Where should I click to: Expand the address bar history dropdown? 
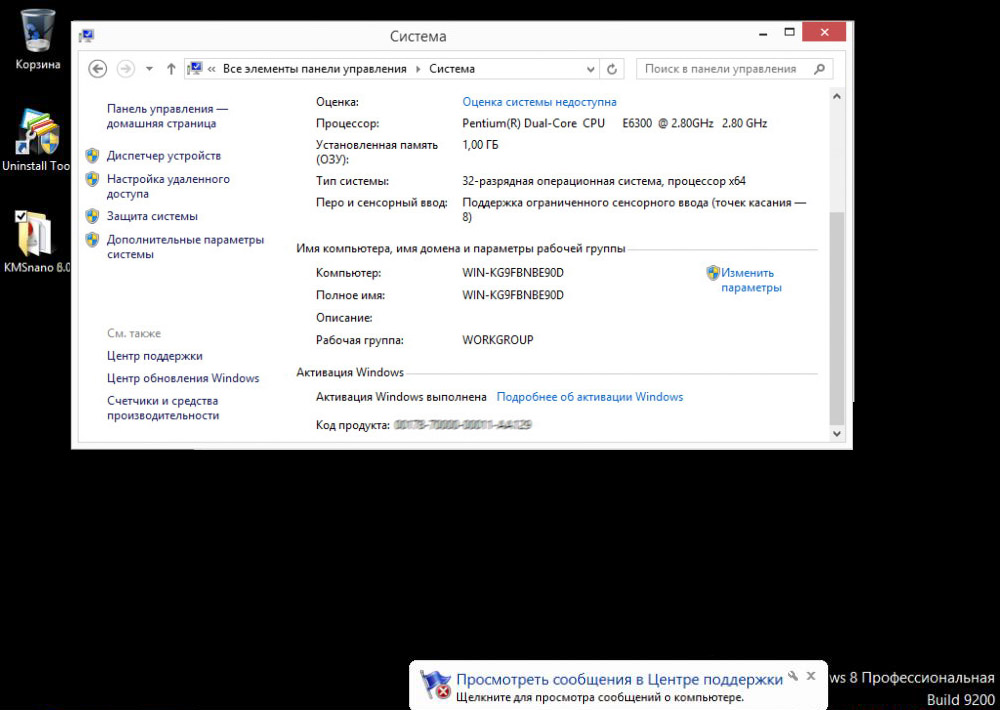click(x=591, y=69)
